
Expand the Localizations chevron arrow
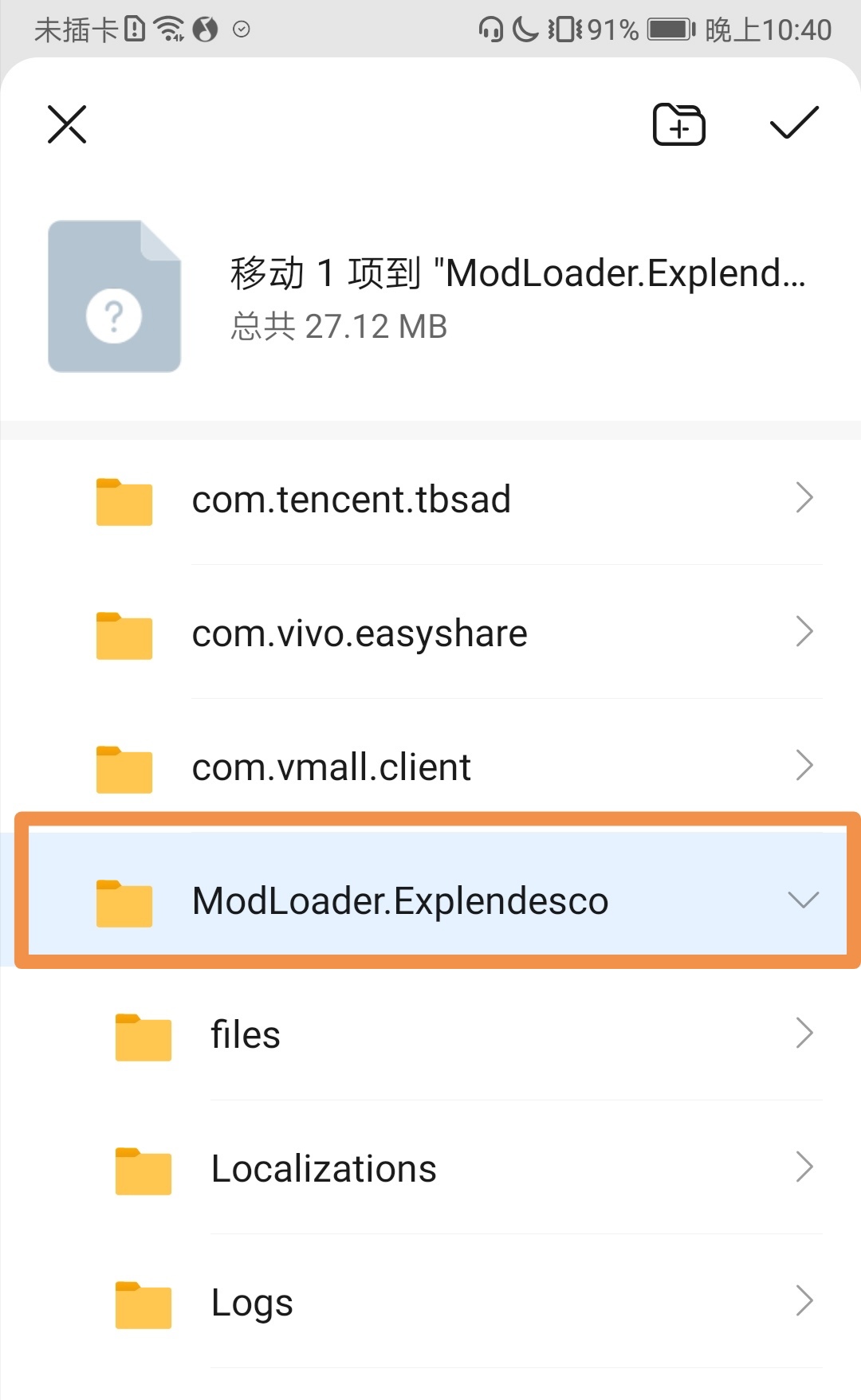(x=804, y=1167)
